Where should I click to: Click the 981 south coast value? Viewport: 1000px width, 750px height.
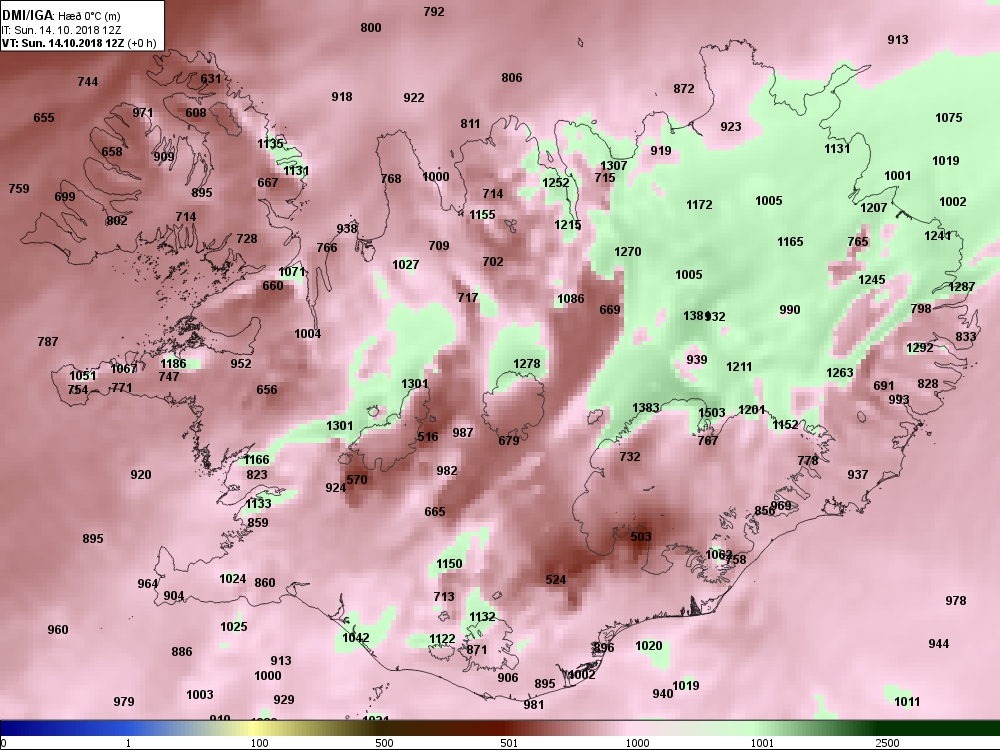click(x=534, y=705)
